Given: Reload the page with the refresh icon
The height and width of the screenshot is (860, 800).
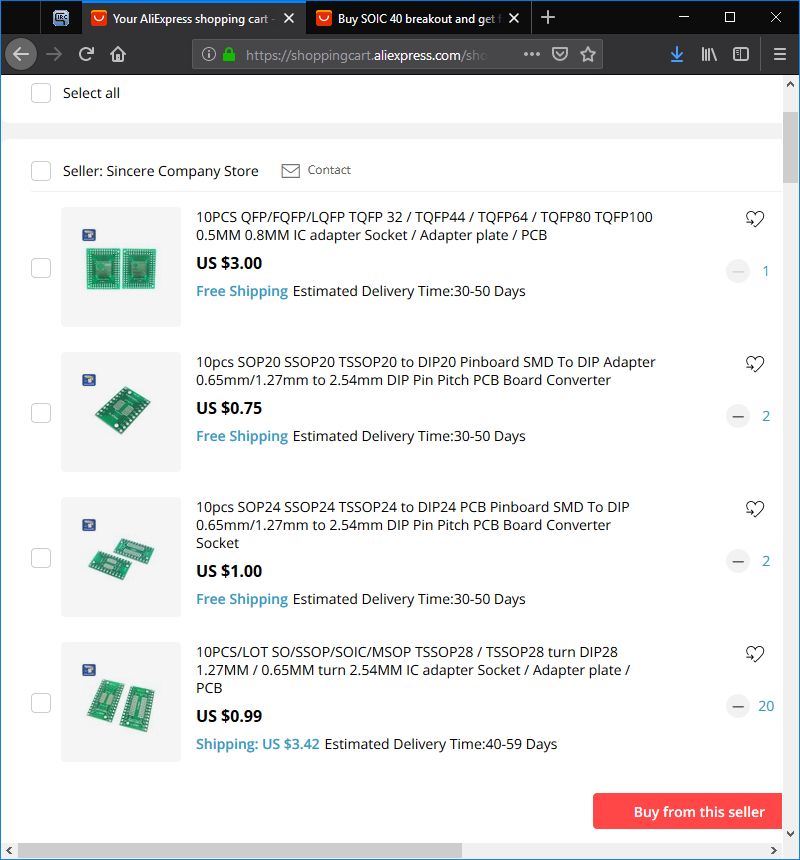Looking at the screenshot, I should click(x=86, y=54).
